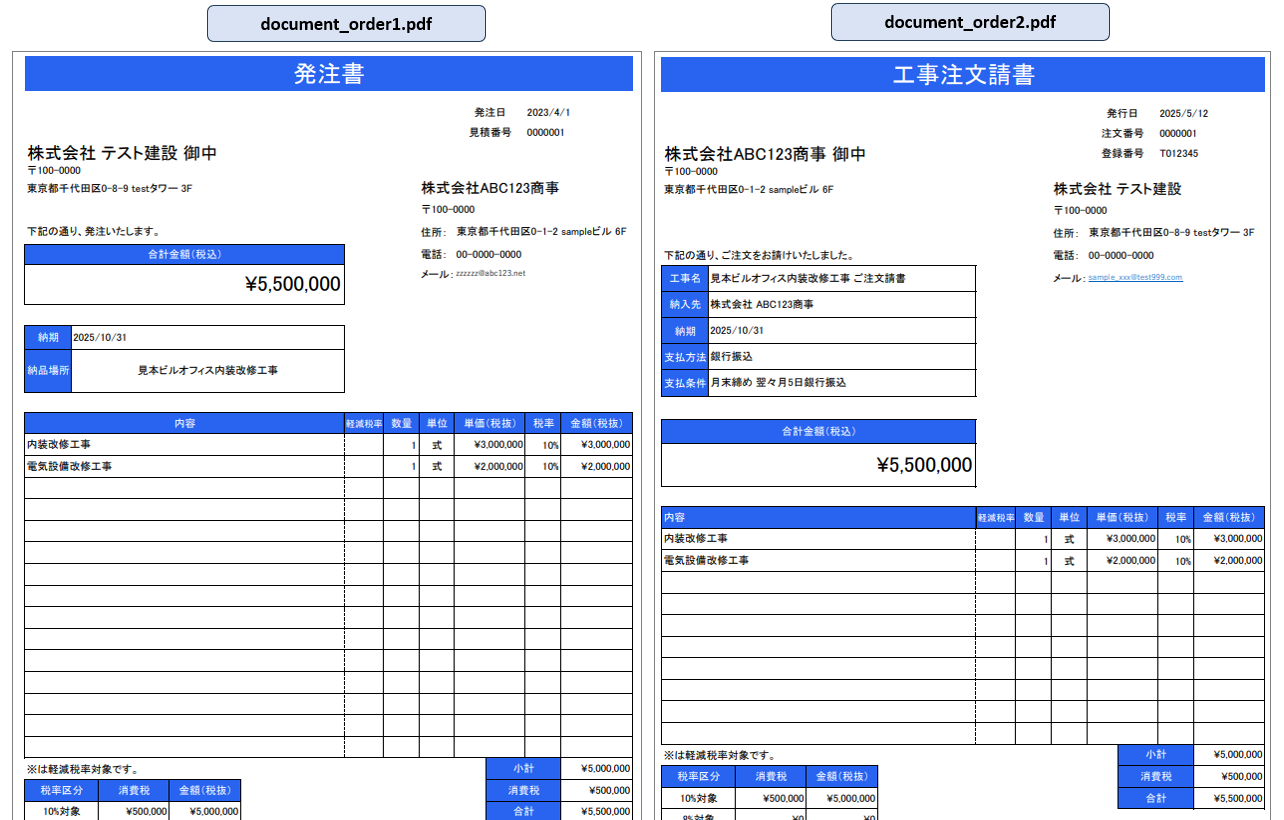
Task: Select large ¥5,500,000 total in order2
Action: (924, 465)
